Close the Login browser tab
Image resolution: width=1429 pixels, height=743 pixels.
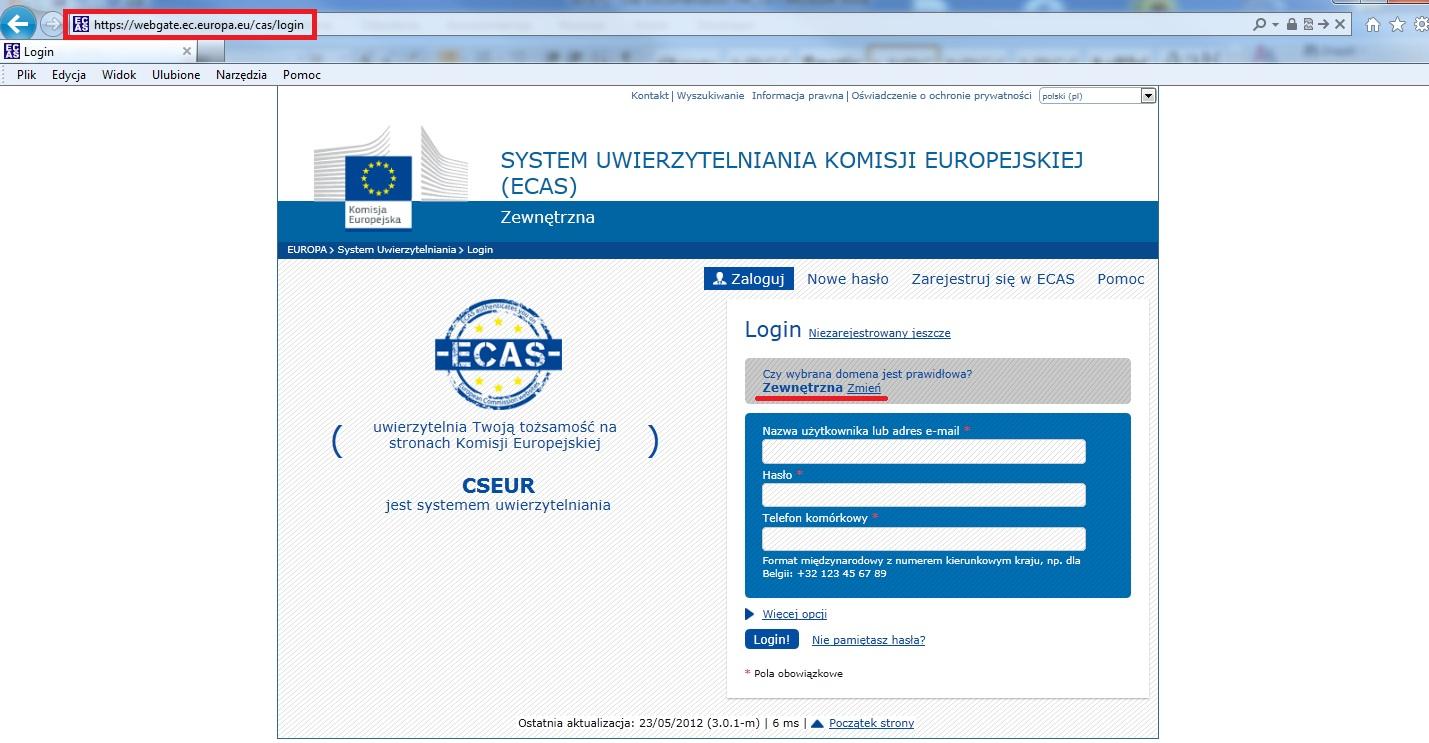coord(186,51)
